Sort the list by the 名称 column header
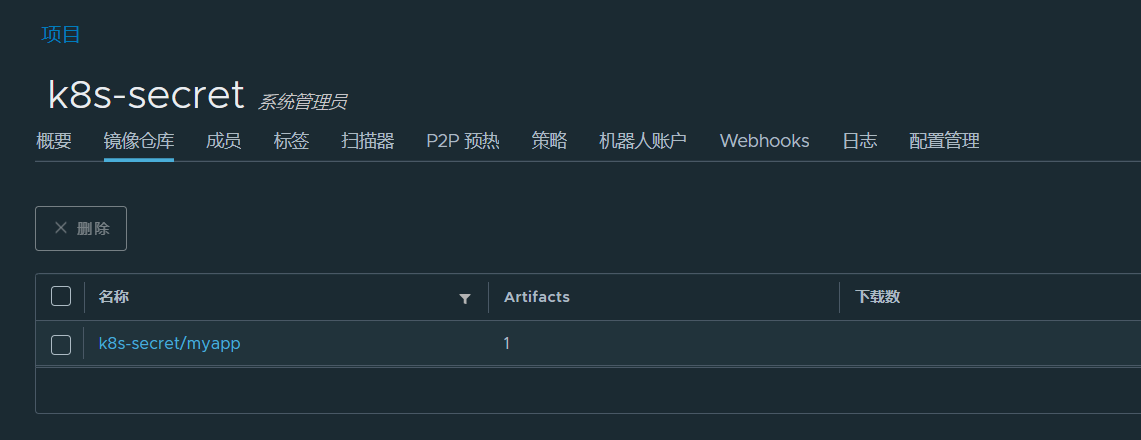 (x=114, y=297)
